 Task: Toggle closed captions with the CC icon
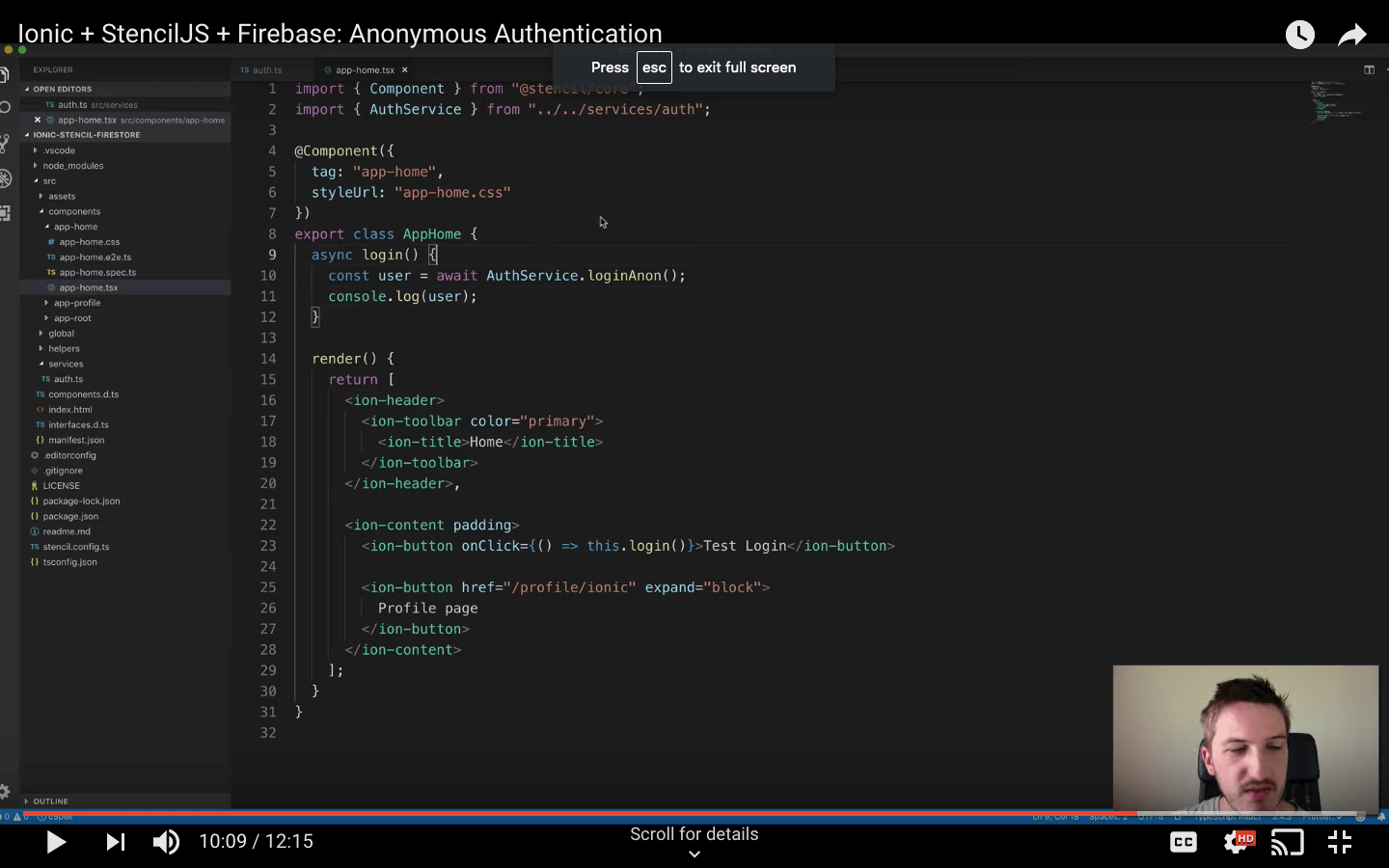1184,842
